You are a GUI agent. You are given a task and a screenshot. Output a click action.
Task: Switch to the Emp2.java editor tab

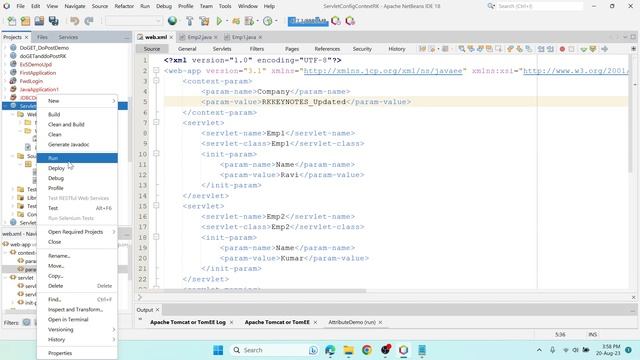(199, 37)
